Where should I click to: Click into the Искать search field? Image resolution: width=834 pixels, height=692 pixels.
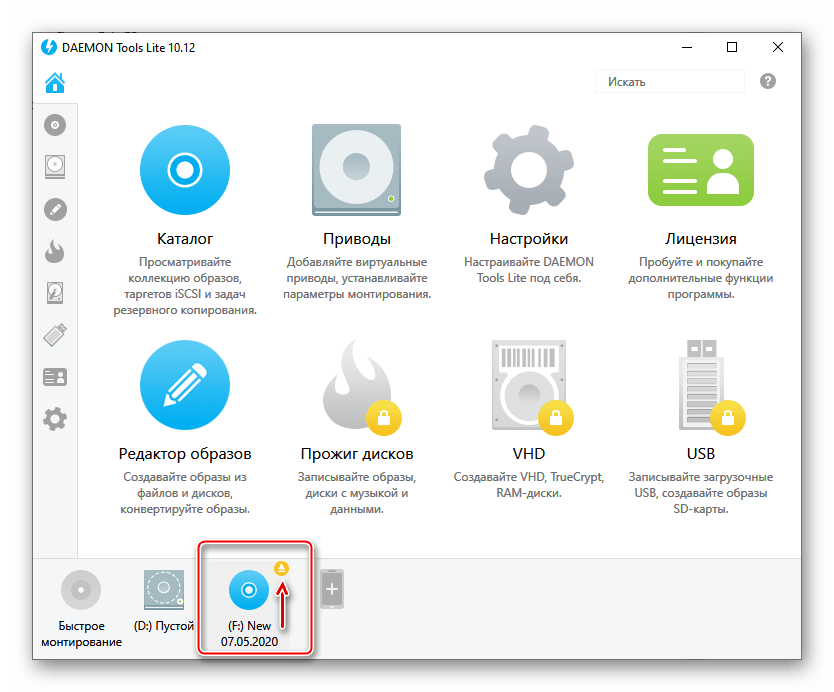click(x=670, y=82)
